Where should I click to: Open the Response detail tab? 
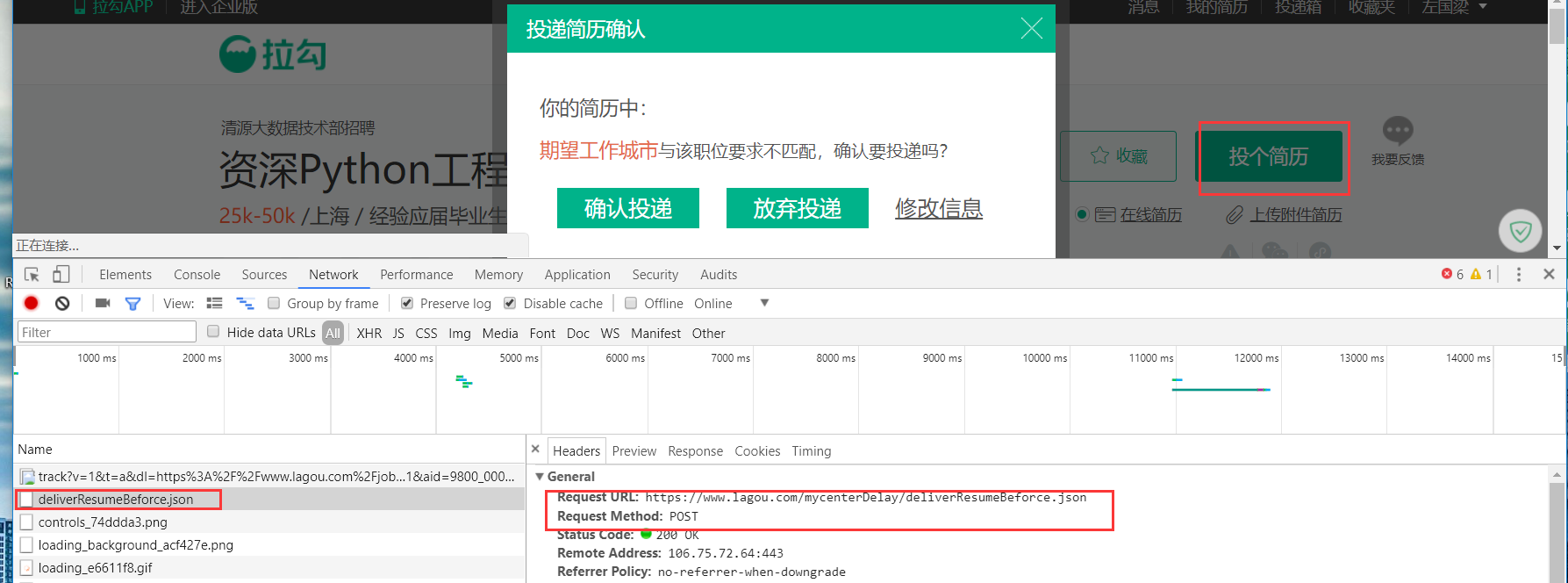tap(695, 450)
